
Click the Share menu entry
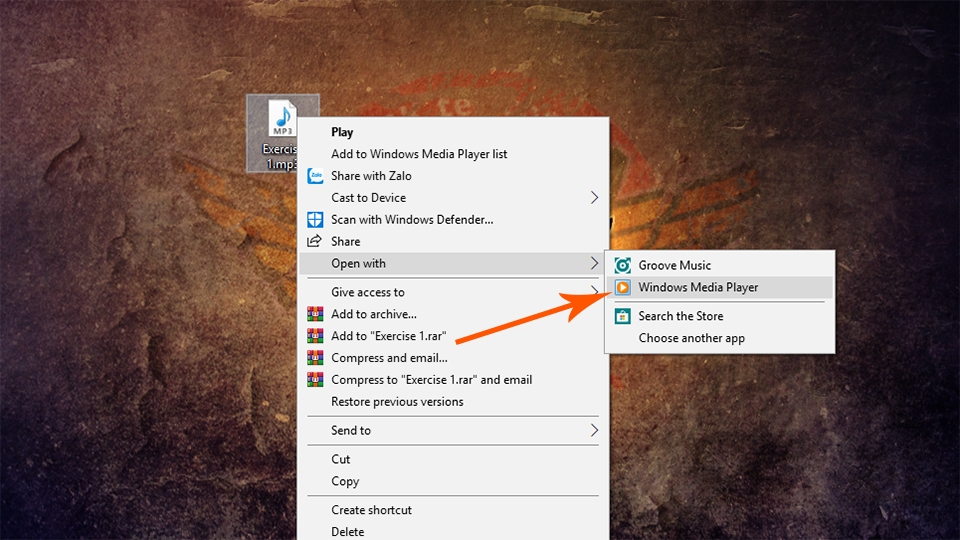click(x=453, y=241)
